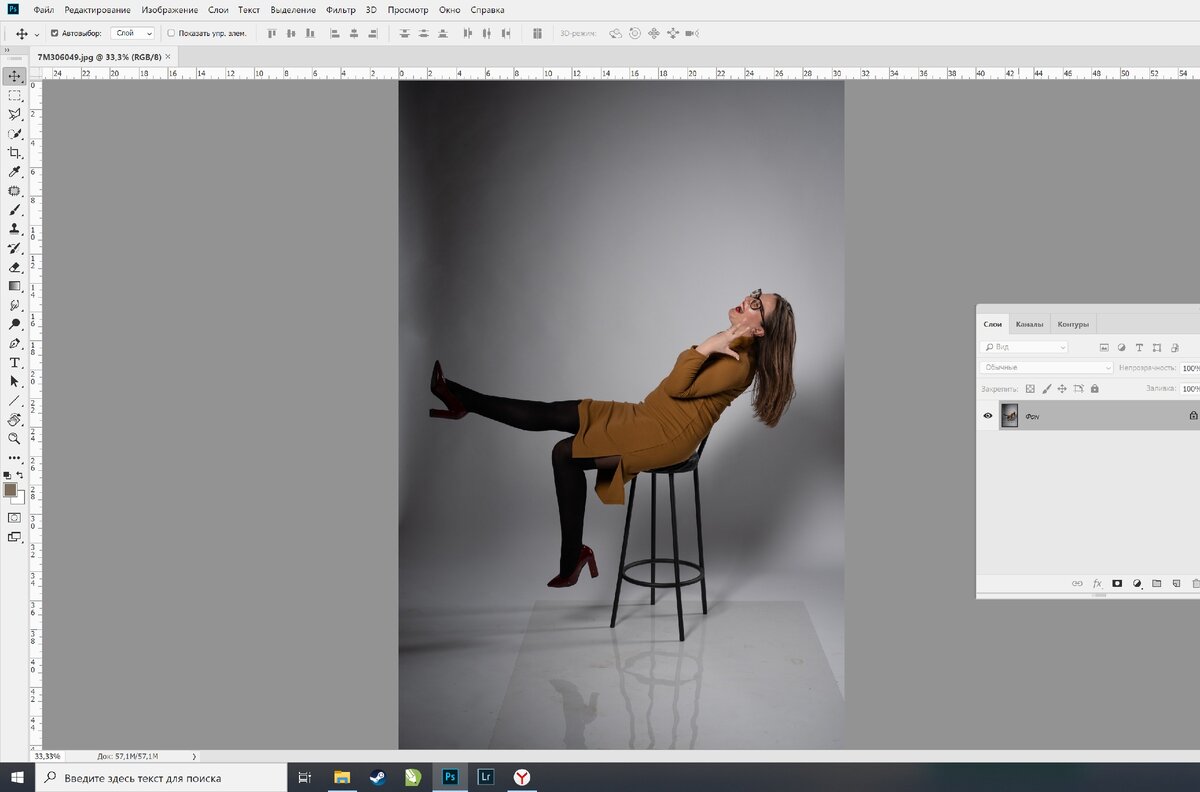Choose the Brush tool in the toolbar
Viewport: 1200px width, 792px height.
point(15,210)
